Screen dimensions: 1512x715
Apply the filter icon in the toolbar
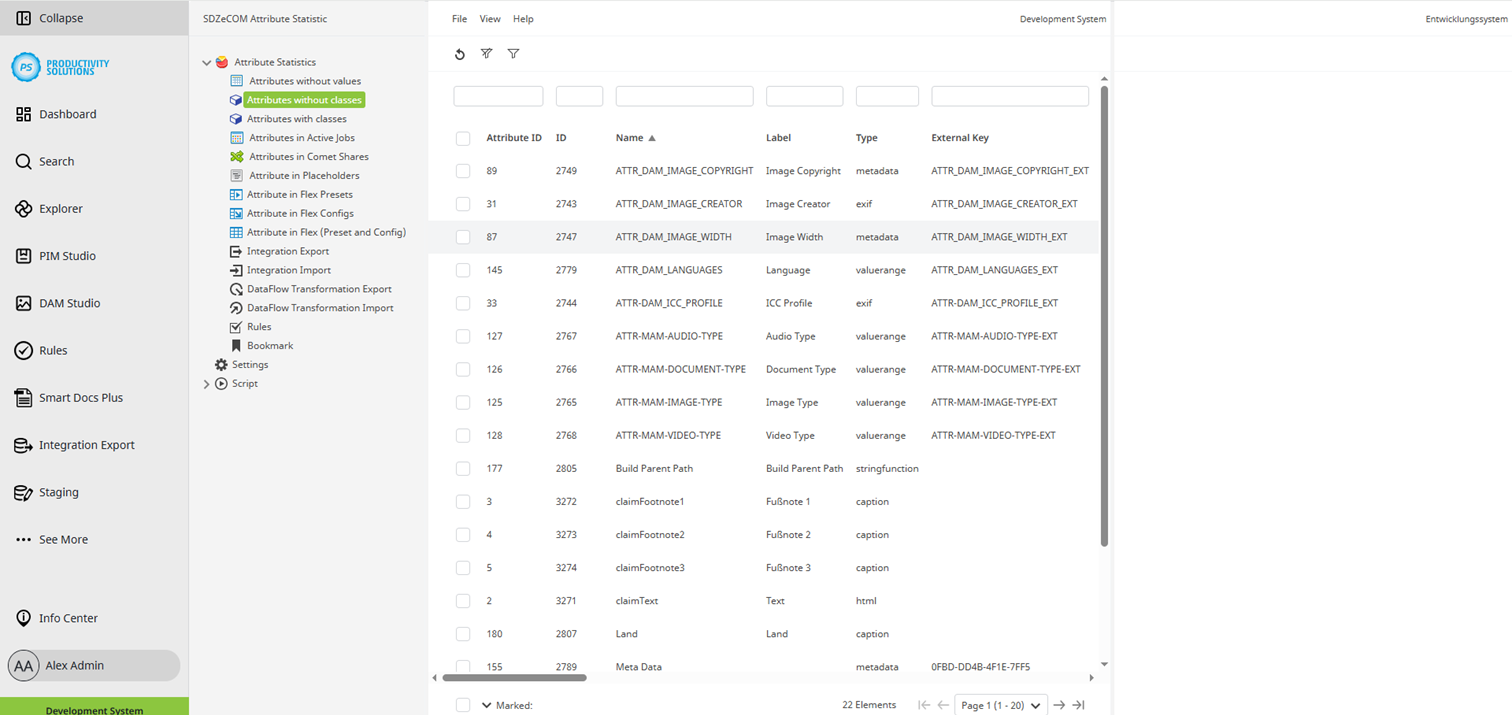pos(513,54)
